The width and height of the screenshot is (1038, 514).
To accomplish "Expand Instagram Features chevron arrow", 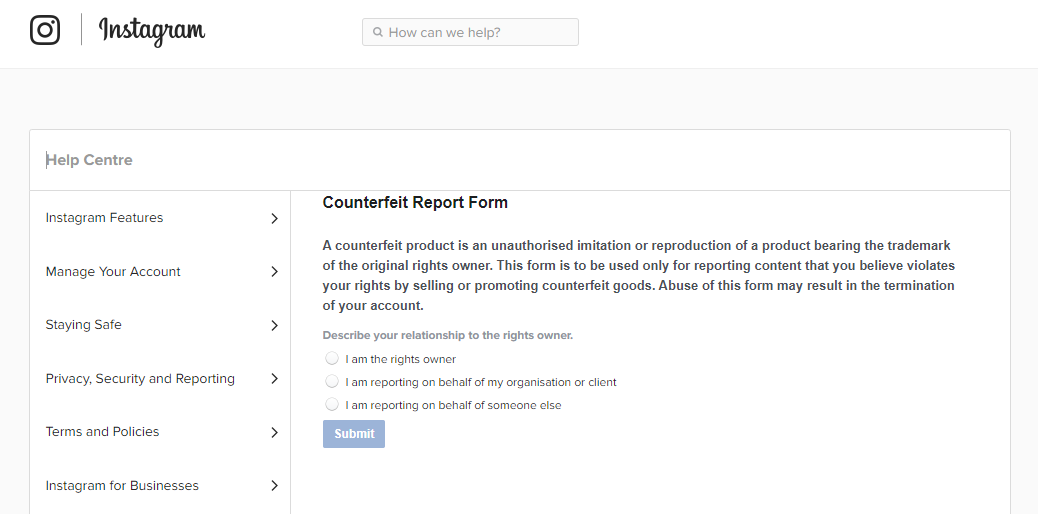I will pos(274,218).
